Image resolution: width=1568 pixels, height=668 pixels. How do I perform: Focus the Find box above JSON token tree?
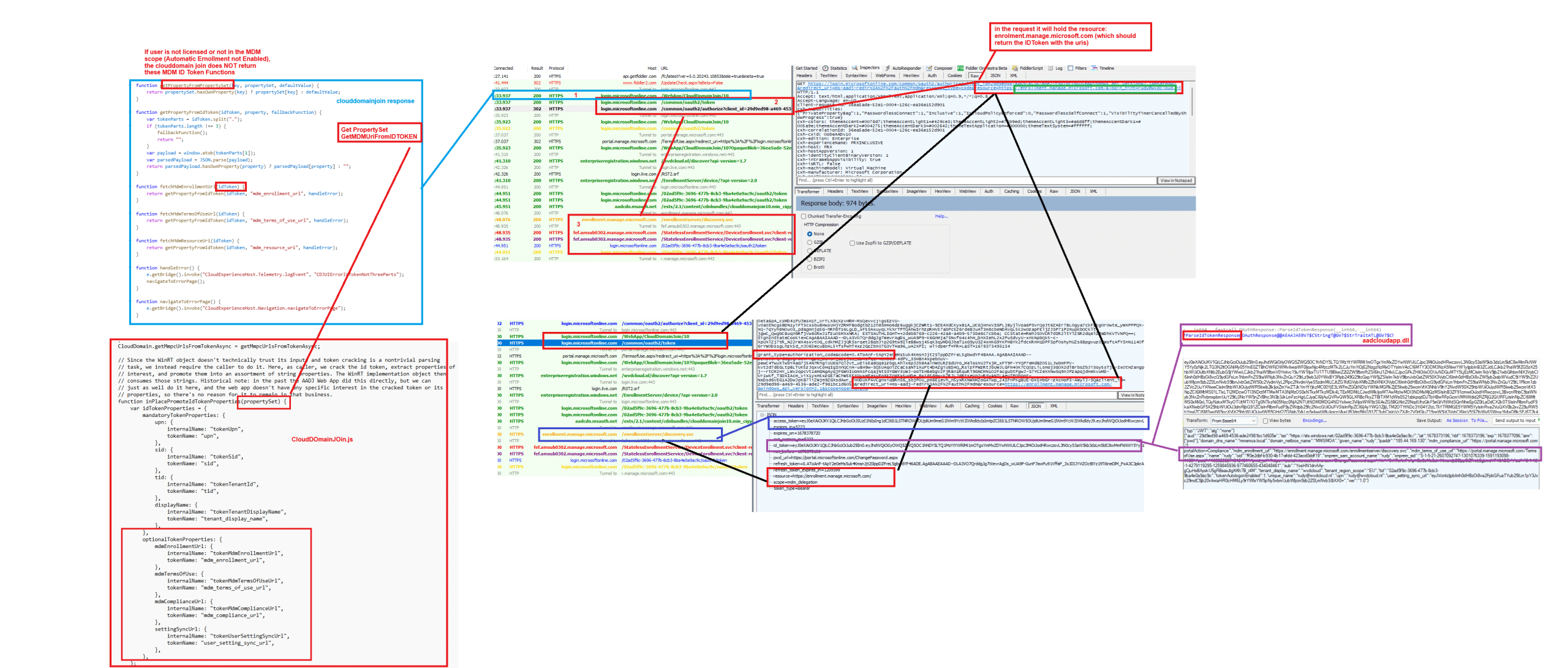(938, 395)
